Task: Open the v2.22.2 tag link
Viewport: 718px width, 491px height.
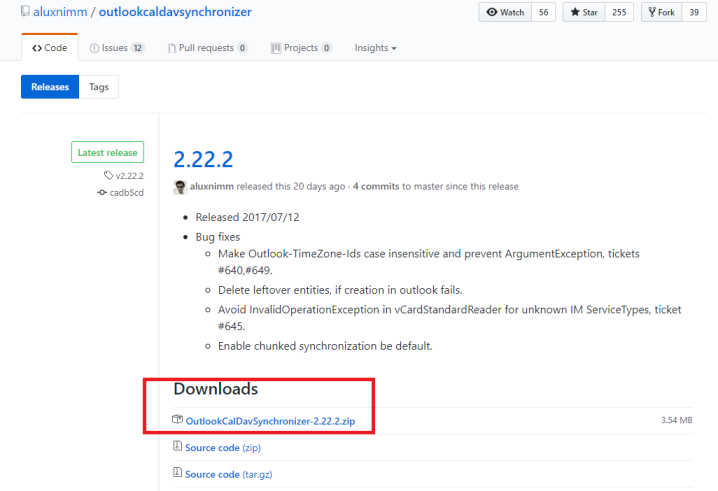Action: 130,175
